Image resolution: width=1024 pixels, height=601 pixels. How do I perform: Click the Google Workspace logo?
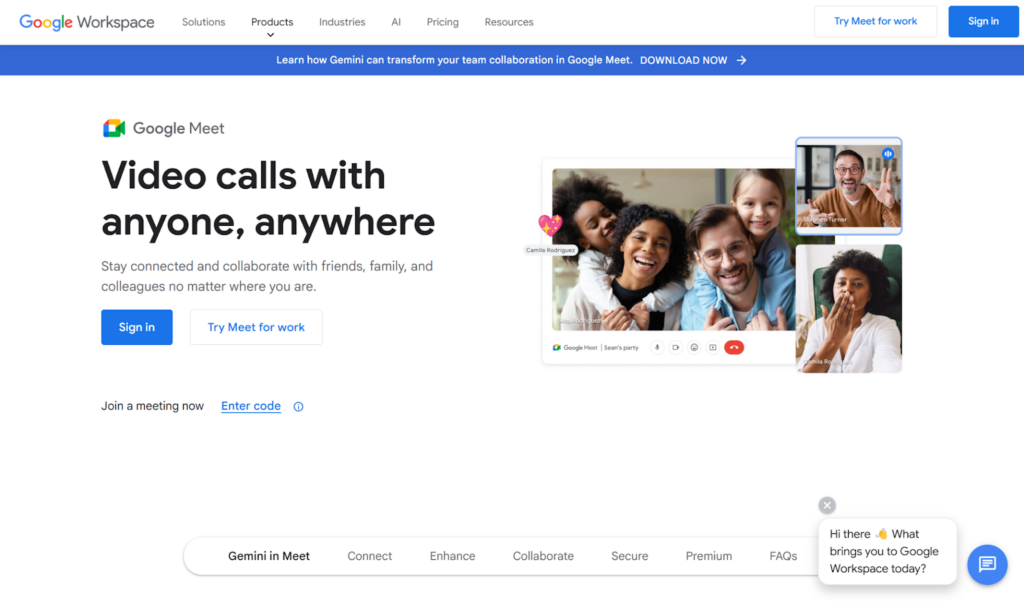pos(87,22)
